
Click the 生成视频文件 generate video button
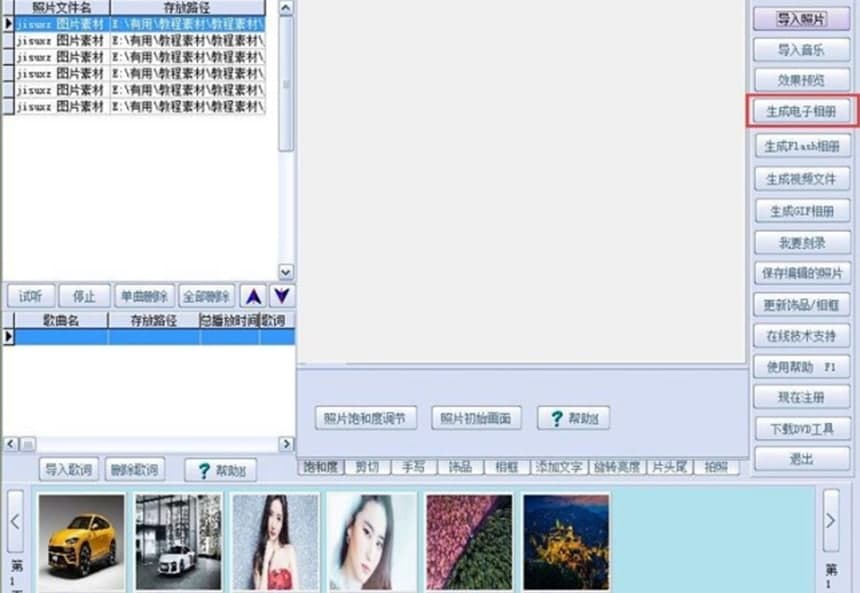click(x=800, y=177)
